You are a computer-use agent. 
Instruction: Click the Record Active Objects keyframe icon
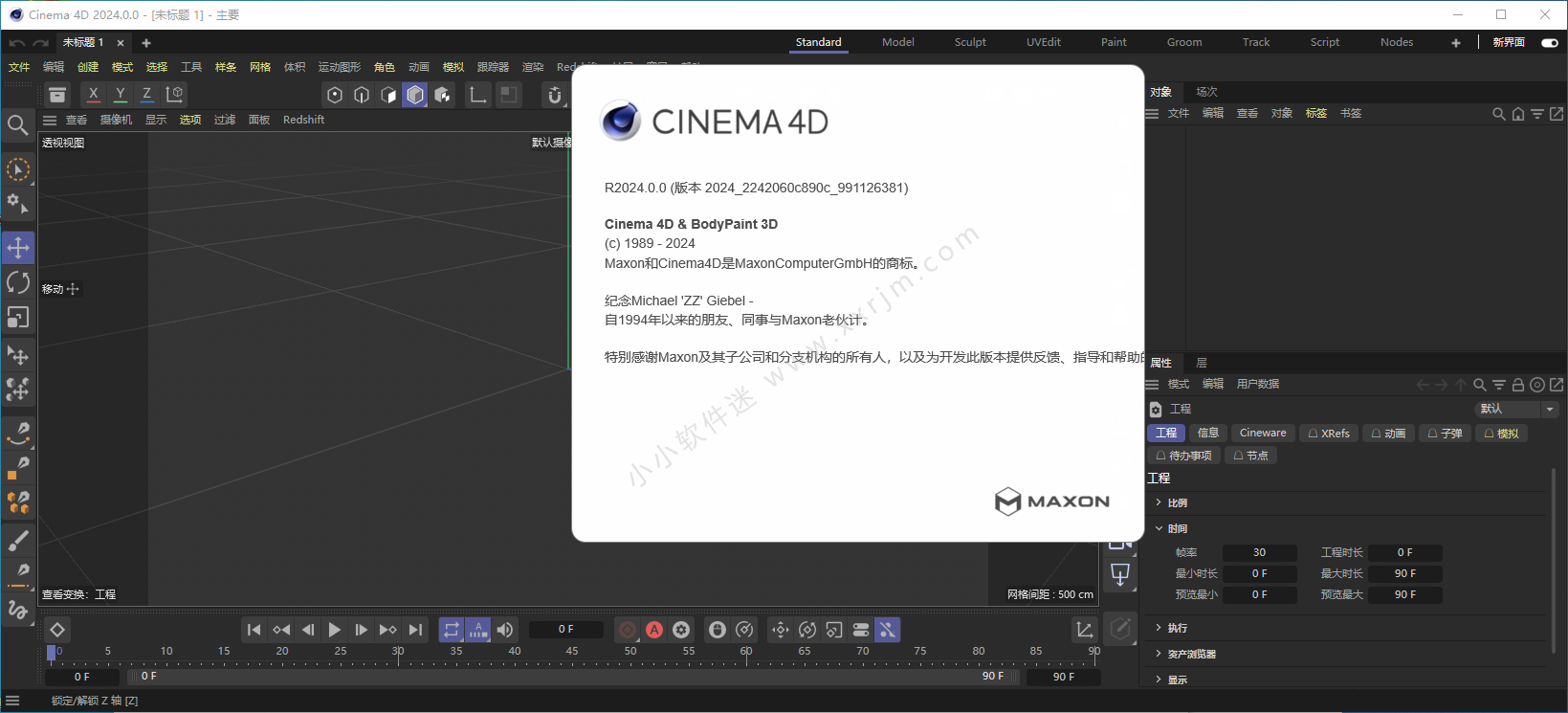click(x=628, y=630)
